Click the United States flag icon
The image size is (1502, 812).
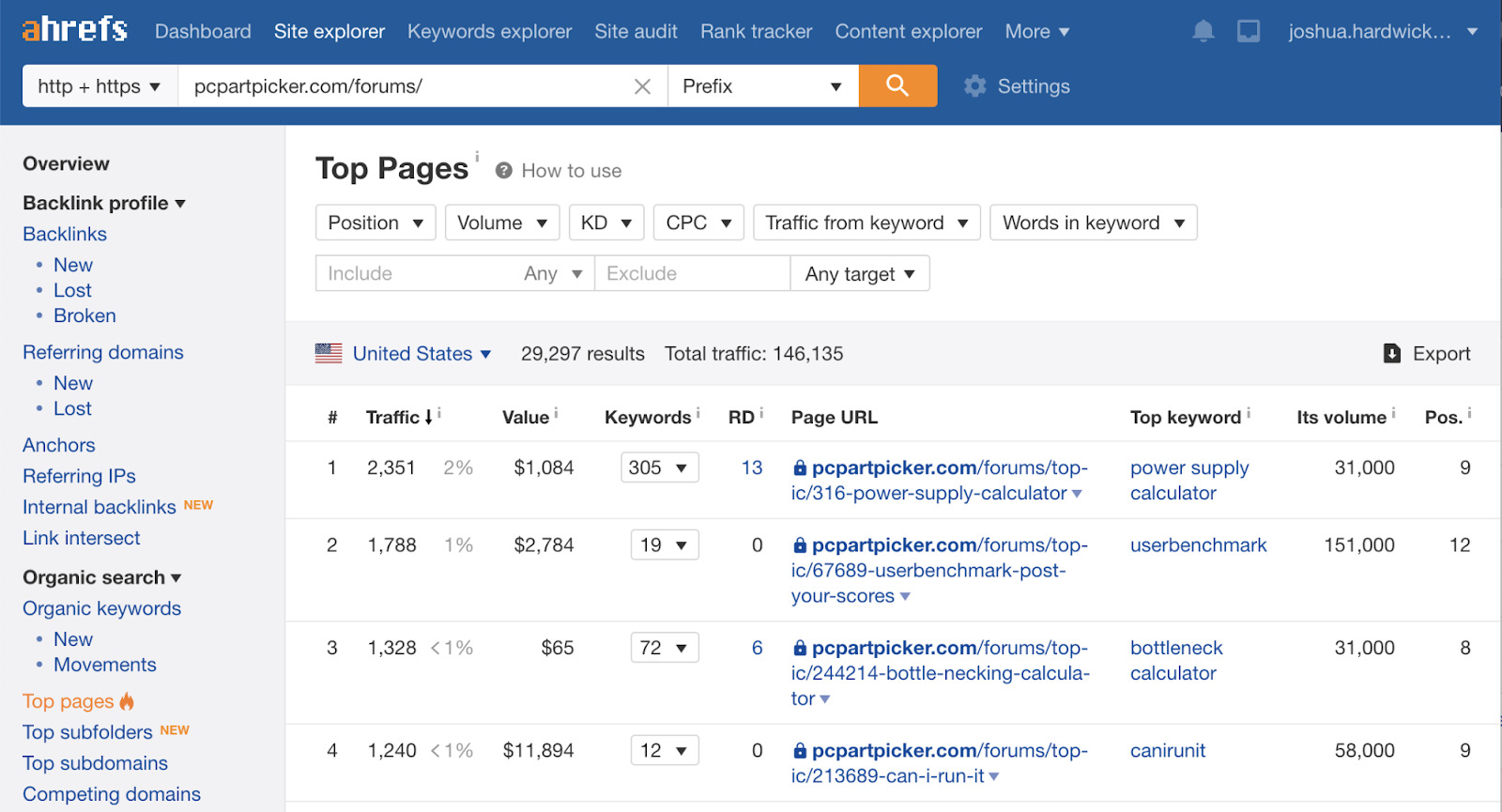tap(329, 354)
